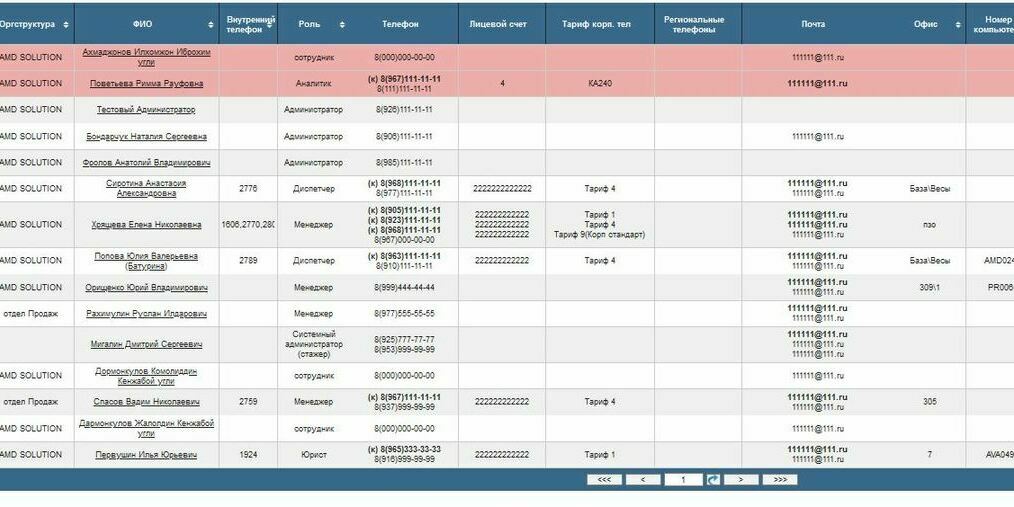Open Тестовый Администратор profile link
The image size is (1014, 507).
tap(146, 110)
